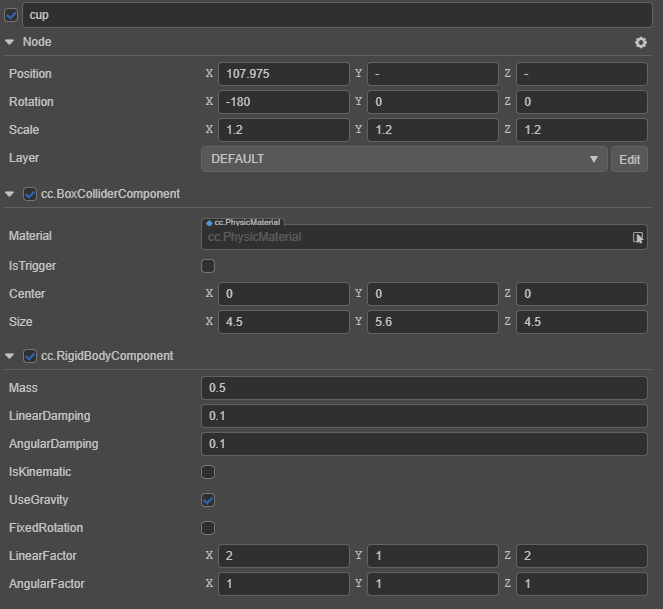Click the Size Y input field

click(x=432, y=322)
